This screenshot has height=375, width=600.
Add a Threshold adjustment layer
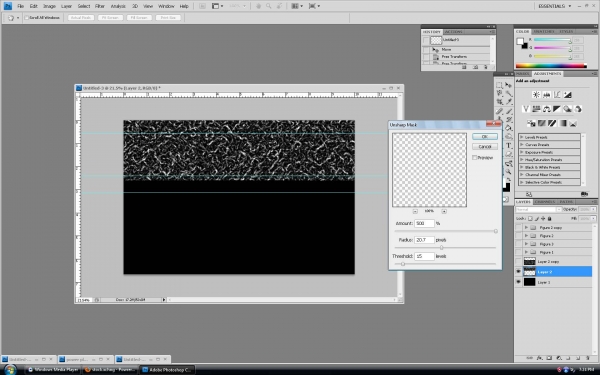(x=552, y=123)
